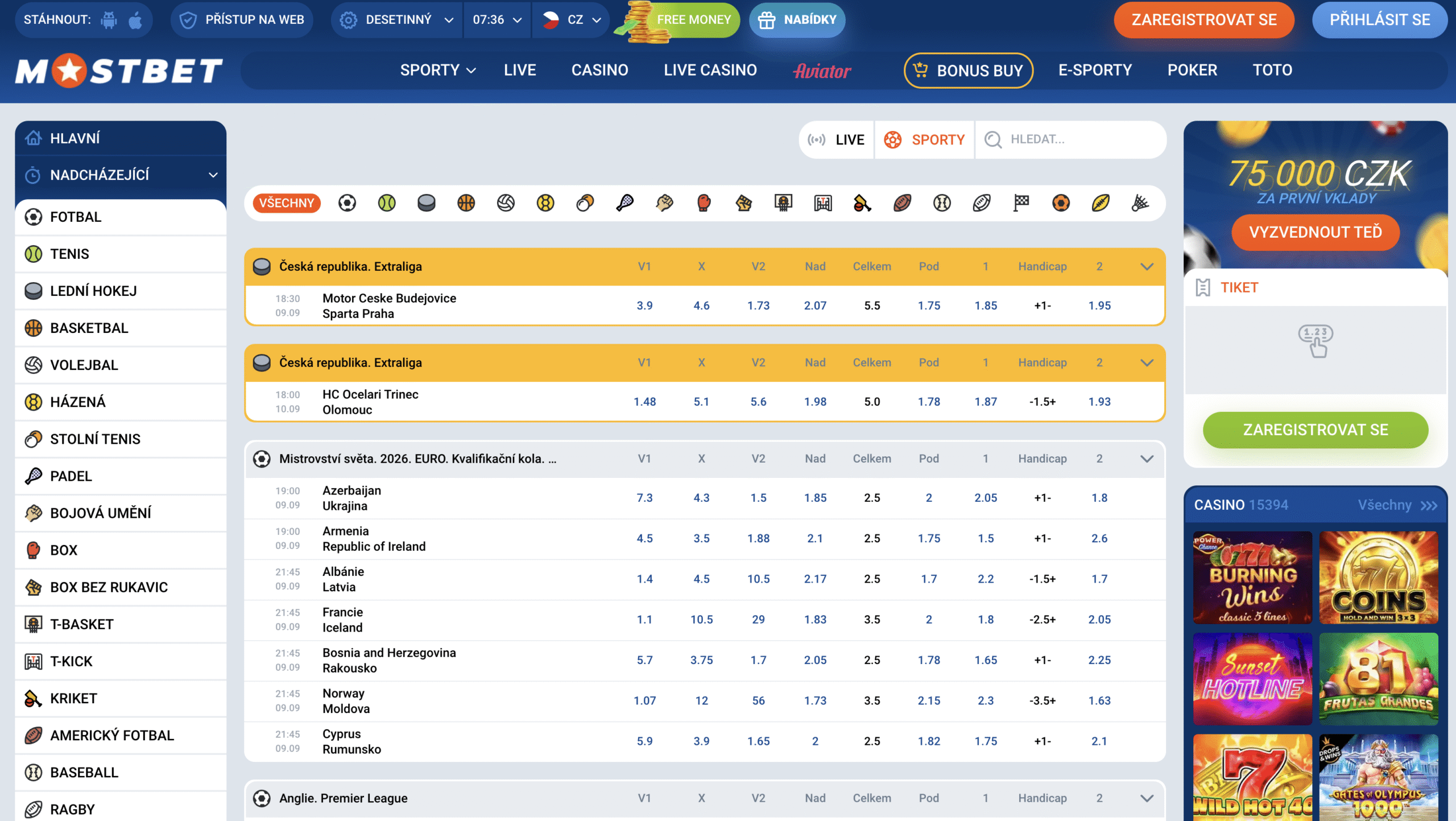The width and height of the screenshot is (1456, 821).
Task: Go to the E-SPORTY navigation tab
Action: pyautogui.click(x=1095, y=70)
